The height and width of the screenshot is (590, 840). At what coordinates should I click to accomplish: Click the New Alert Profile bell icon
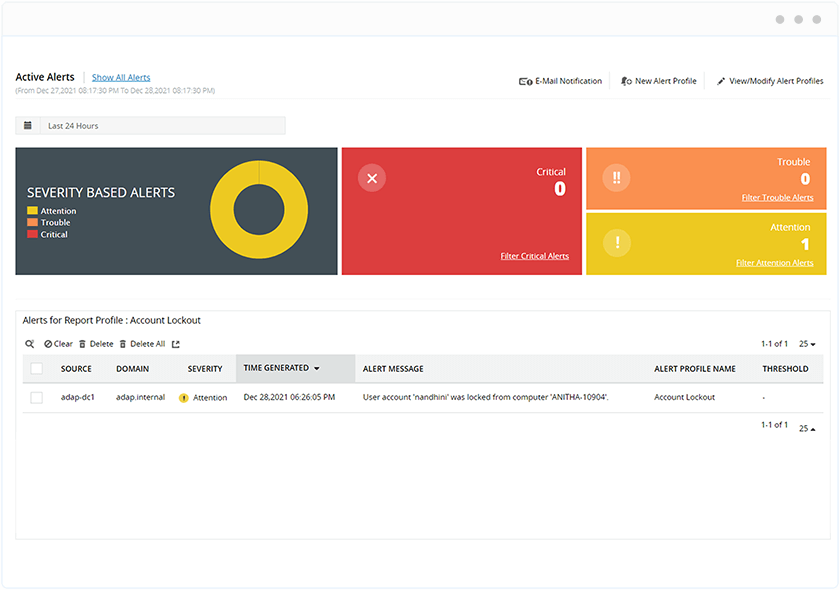point(626,81)
